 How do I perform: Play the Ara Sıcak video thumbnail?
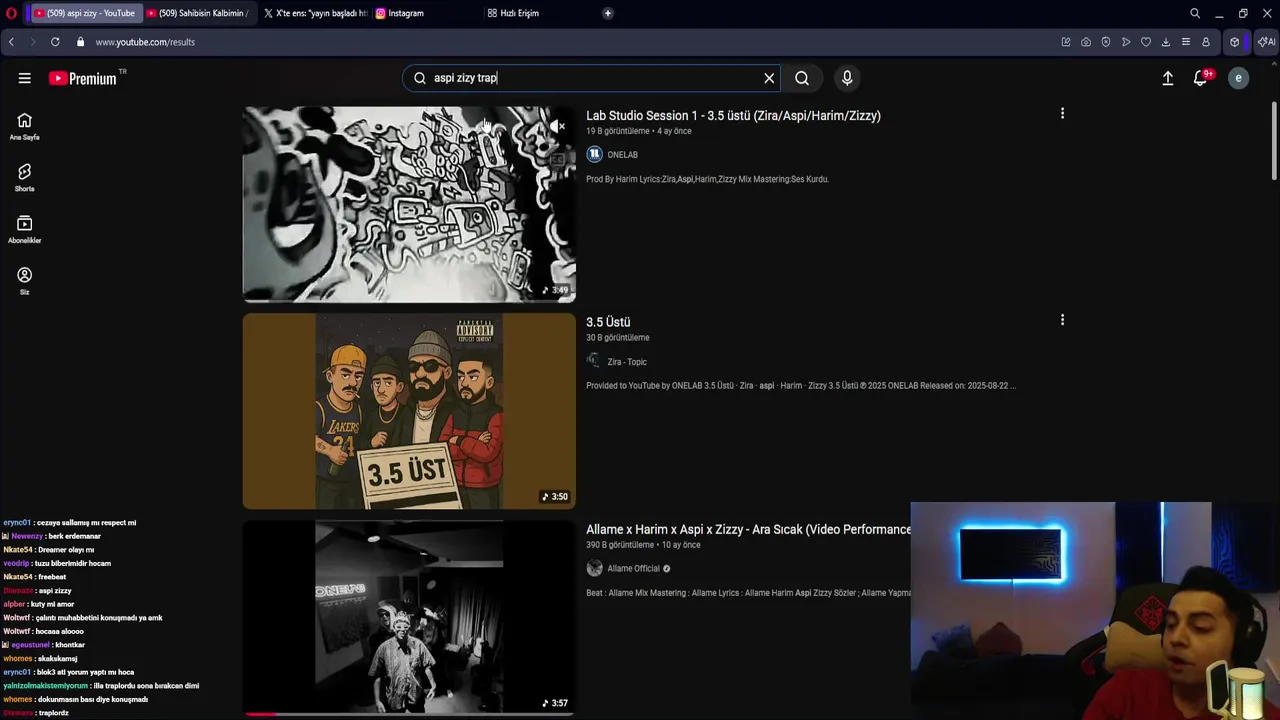click(409, 617)
